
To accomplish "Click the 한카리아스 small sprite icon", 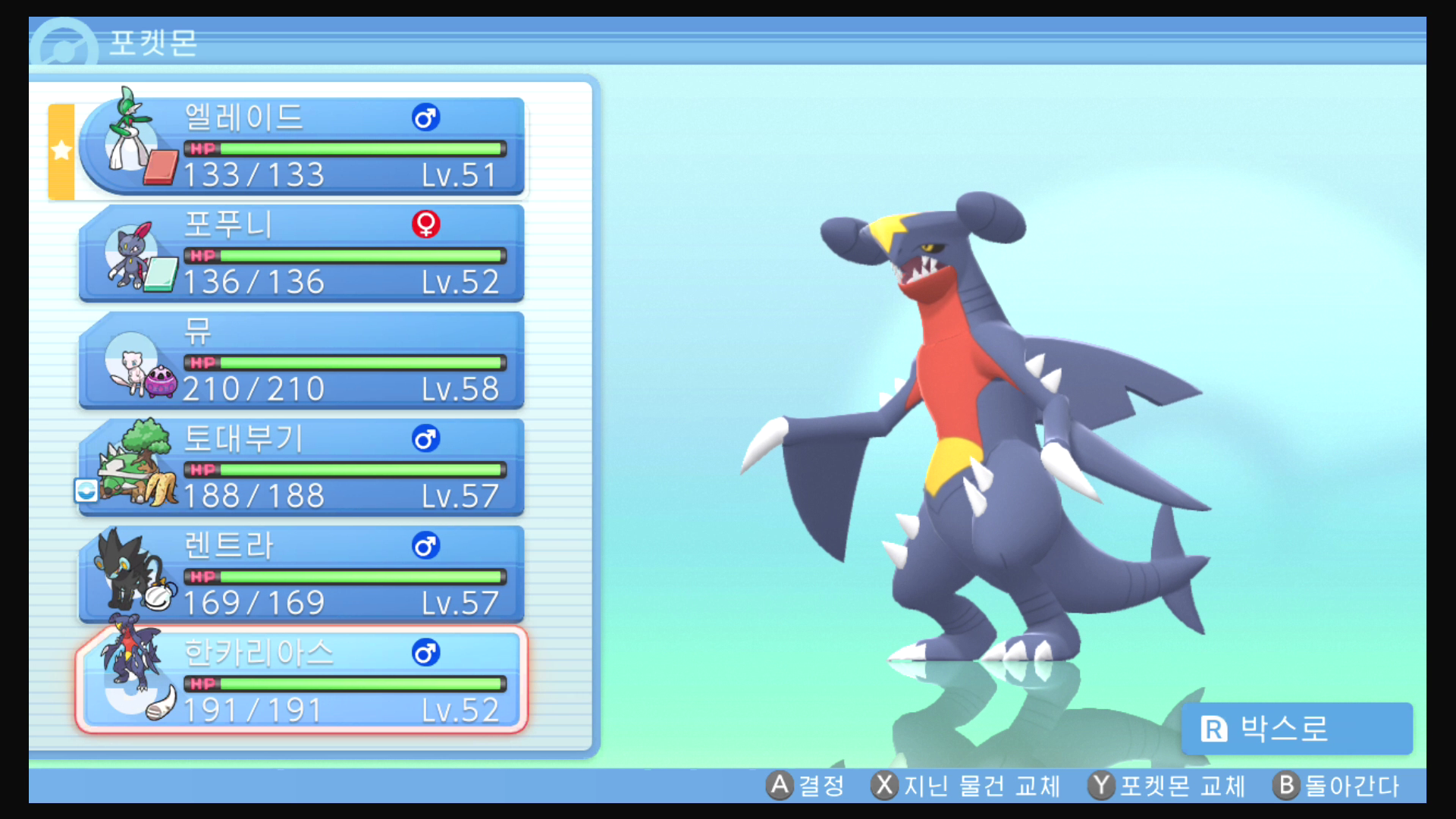I will (x=130, y=652).
